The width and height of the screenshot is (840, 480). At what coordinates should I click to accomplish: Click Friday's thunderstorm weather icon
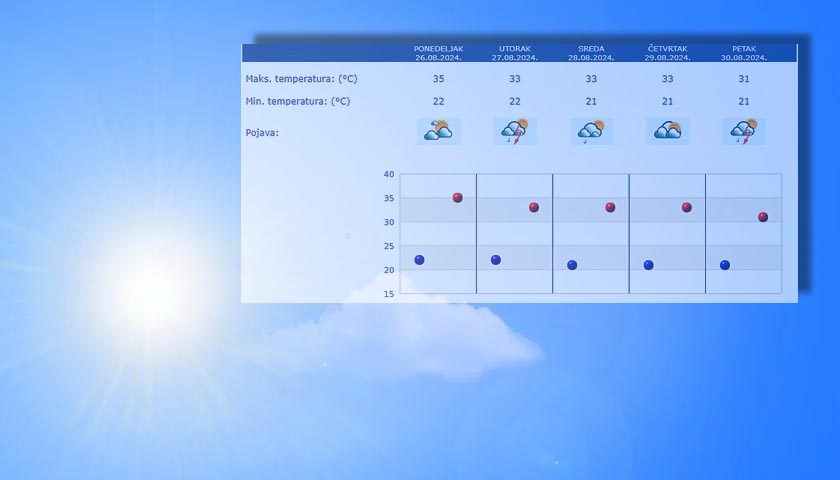click(744, 131)
